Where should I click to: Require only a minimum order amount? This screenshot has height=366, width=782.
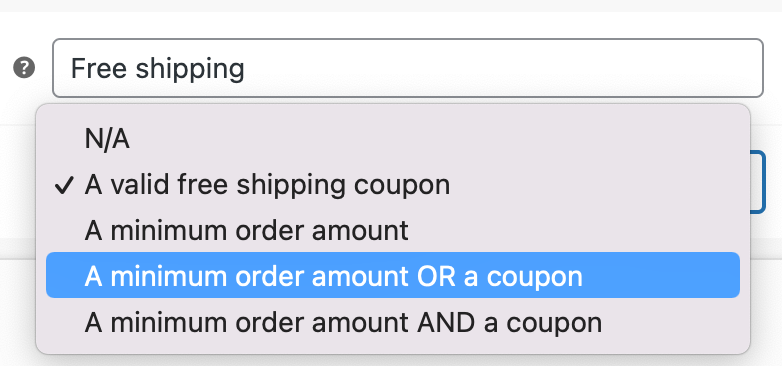click(393, 231)
